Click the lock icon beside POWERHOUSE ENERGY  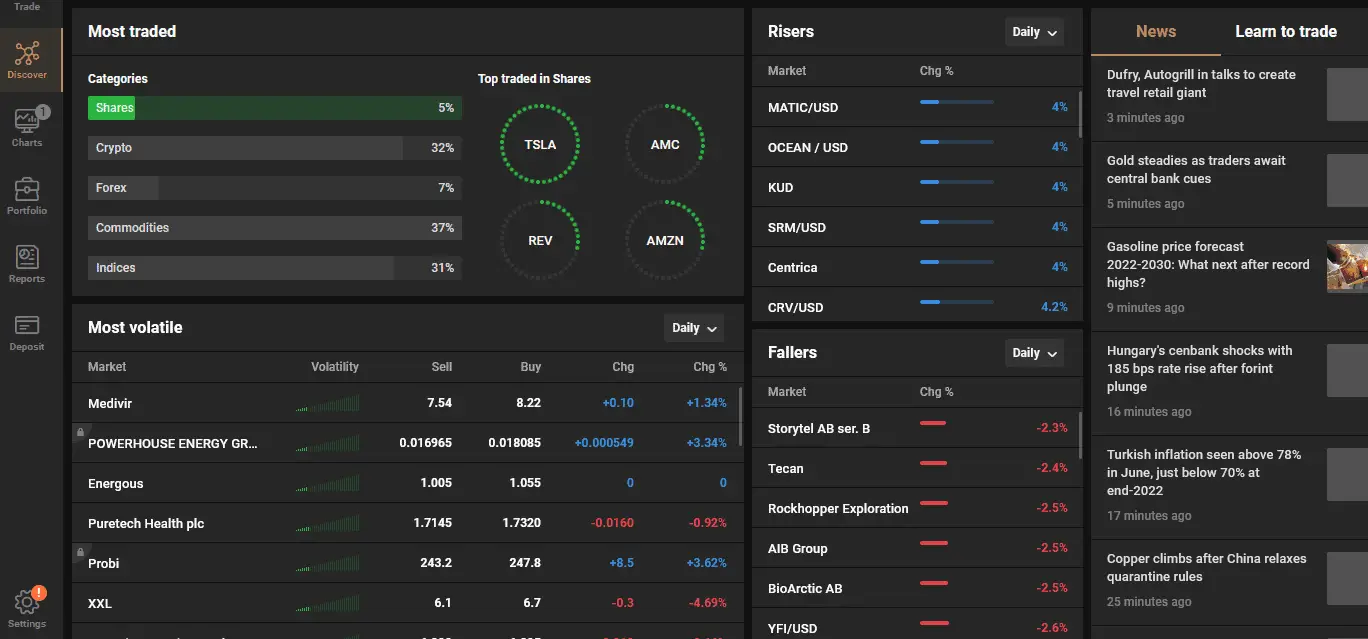point(79,432)
